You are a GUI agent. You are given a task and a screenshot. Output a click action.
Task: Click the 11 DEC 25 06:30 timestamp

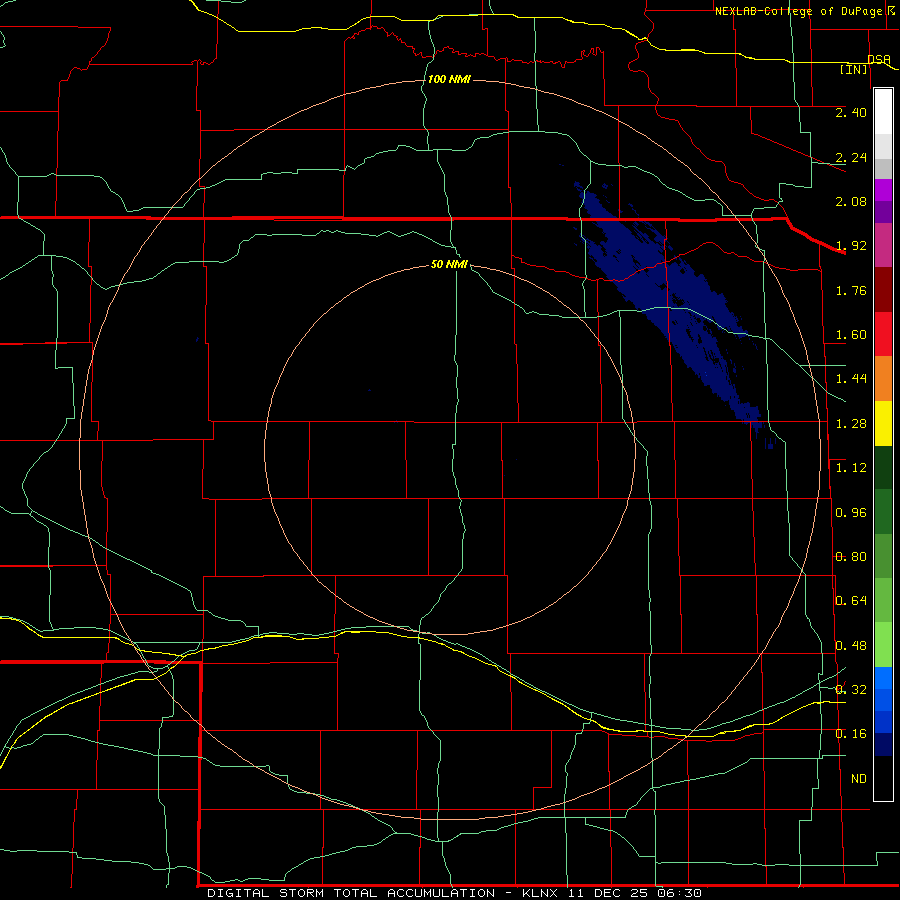[635, 893]
